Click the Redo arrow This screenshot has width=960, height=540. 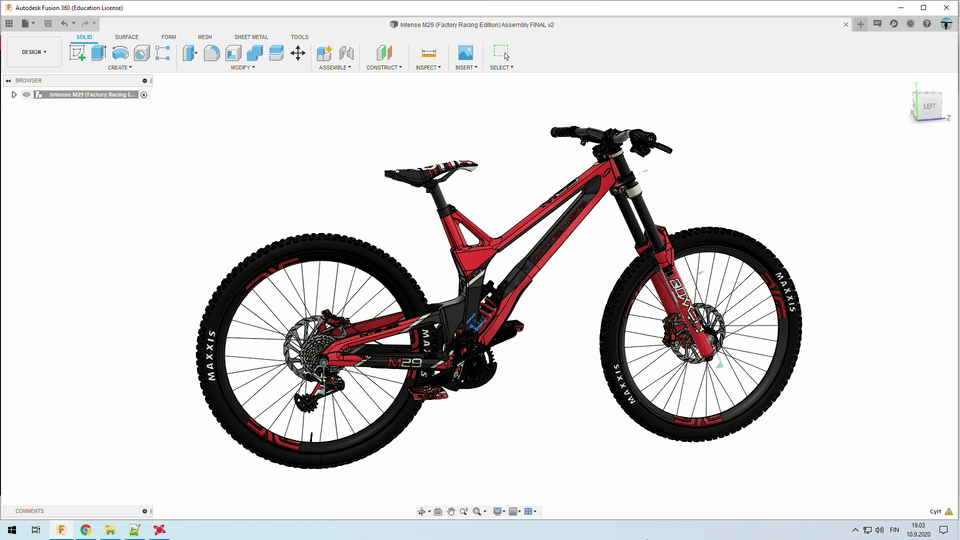coord(84,24)
